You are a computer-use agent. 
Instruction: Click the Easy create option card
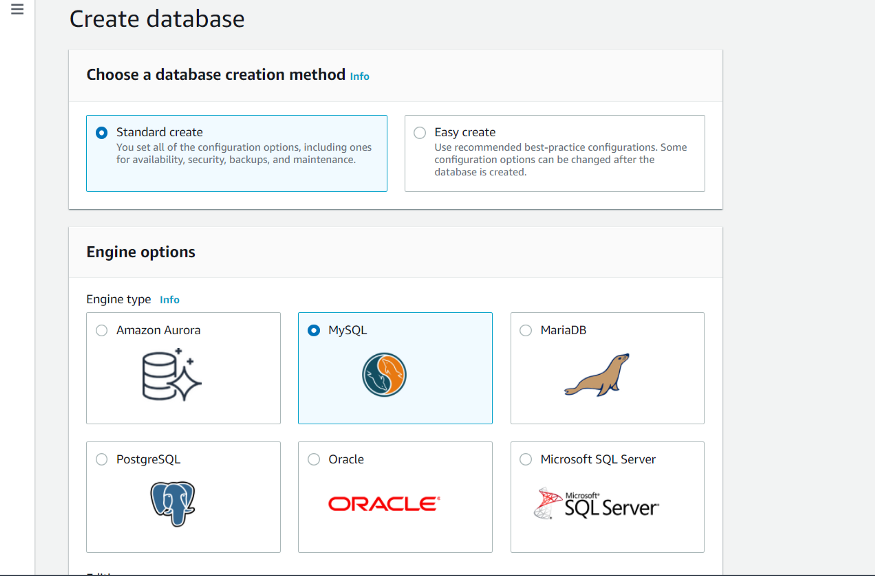554,152
